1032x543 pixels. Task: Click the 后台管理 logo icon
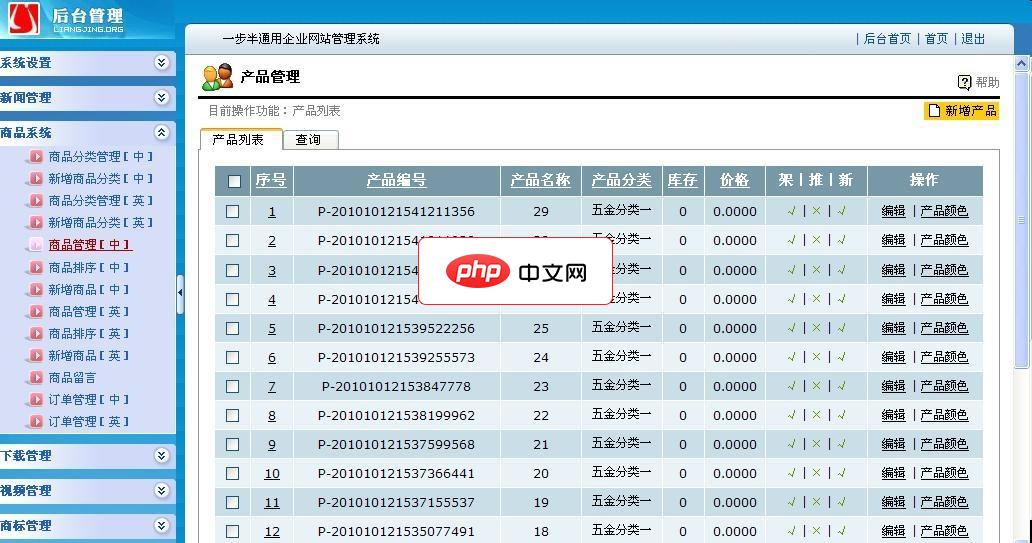(x=24, y=18)
